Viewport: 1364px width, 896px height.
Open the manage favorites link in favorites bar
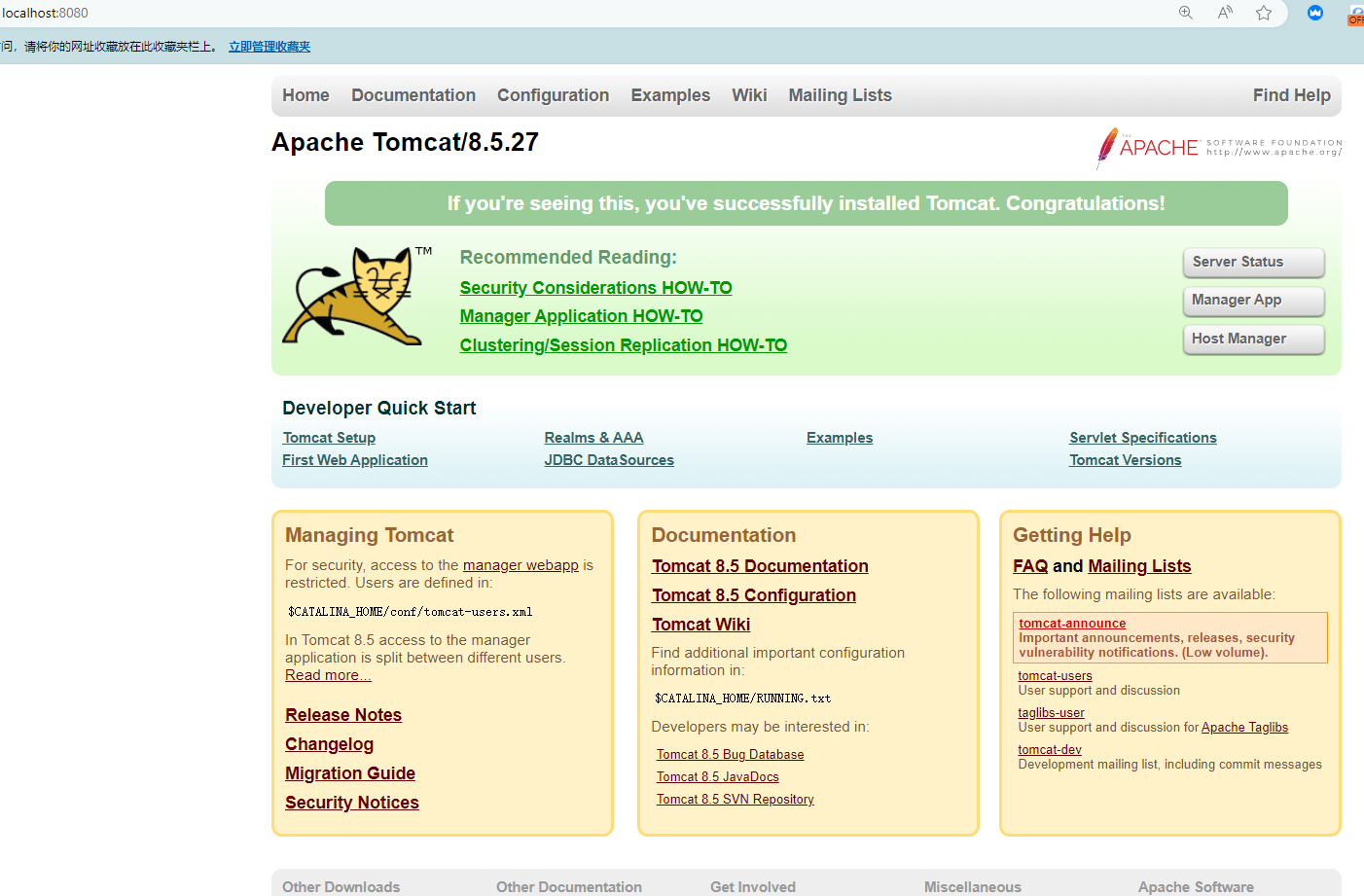(269, 47)
